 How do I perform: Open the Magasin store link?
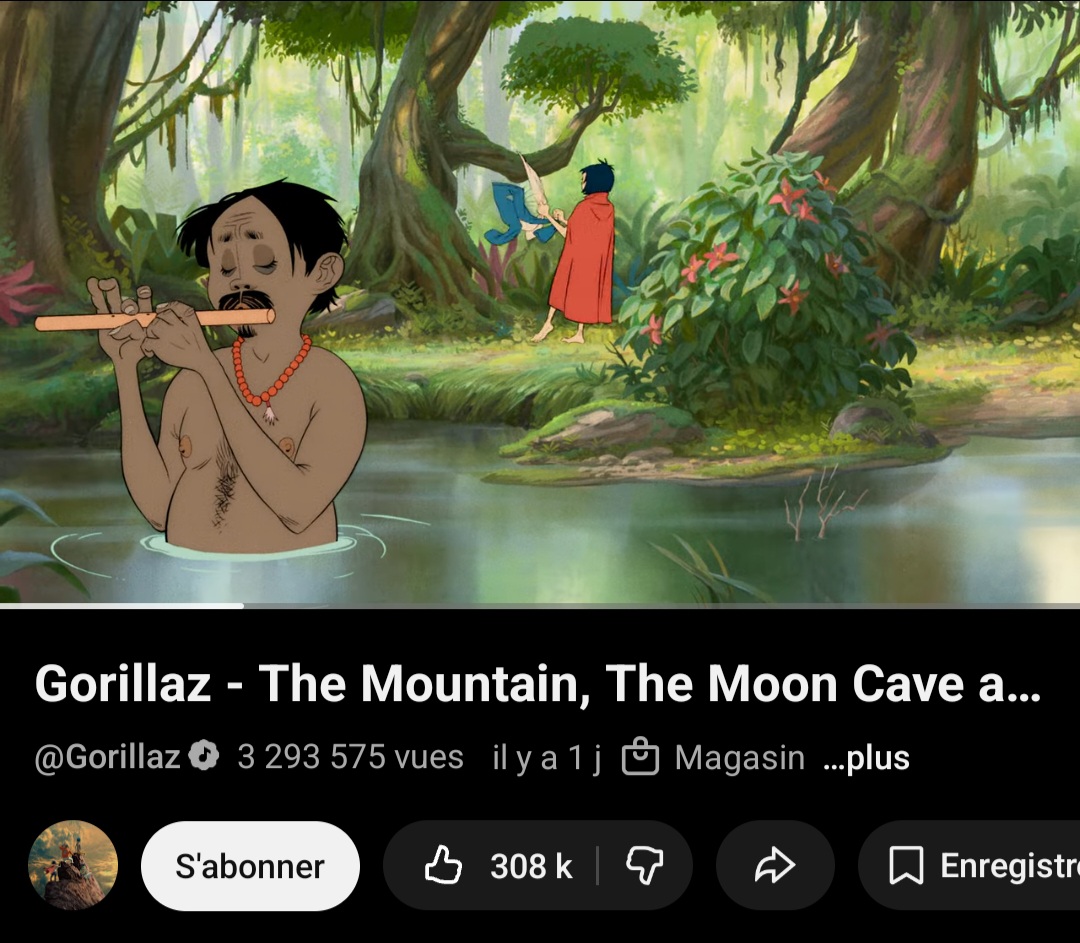740,758
